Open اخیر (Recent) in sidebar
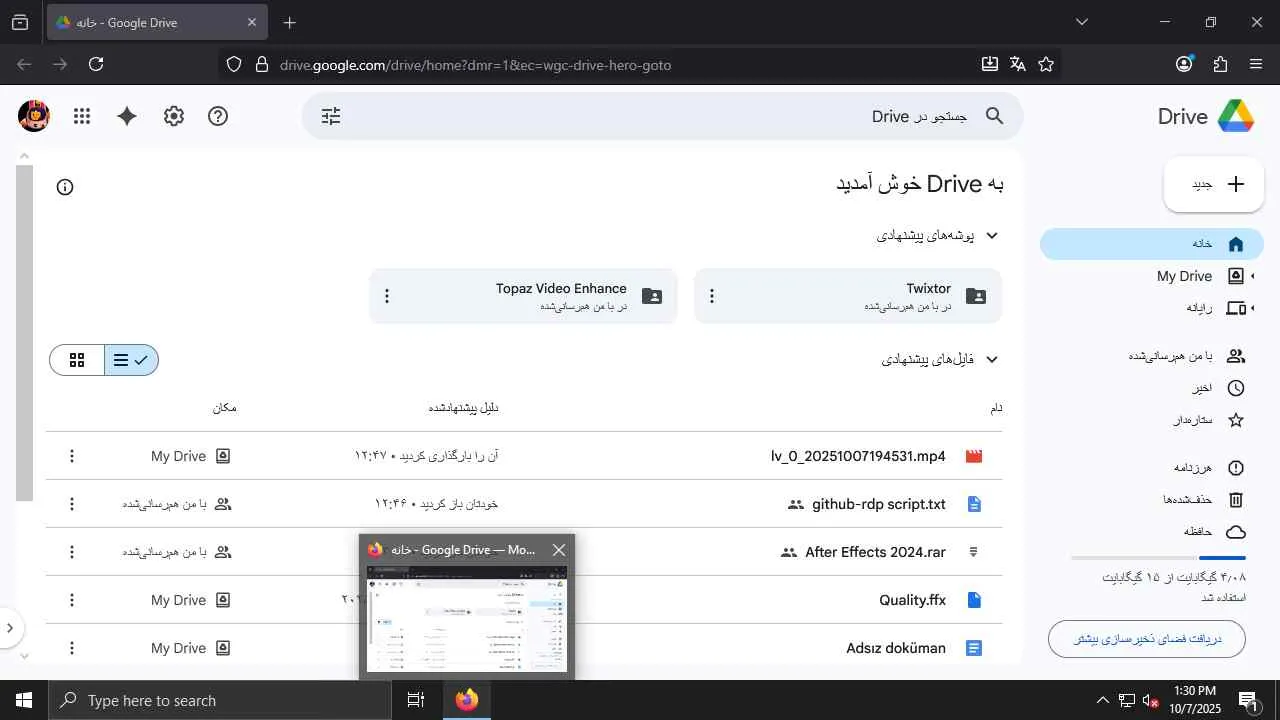The image size is (1280, 720). (x=1152, y=388)
